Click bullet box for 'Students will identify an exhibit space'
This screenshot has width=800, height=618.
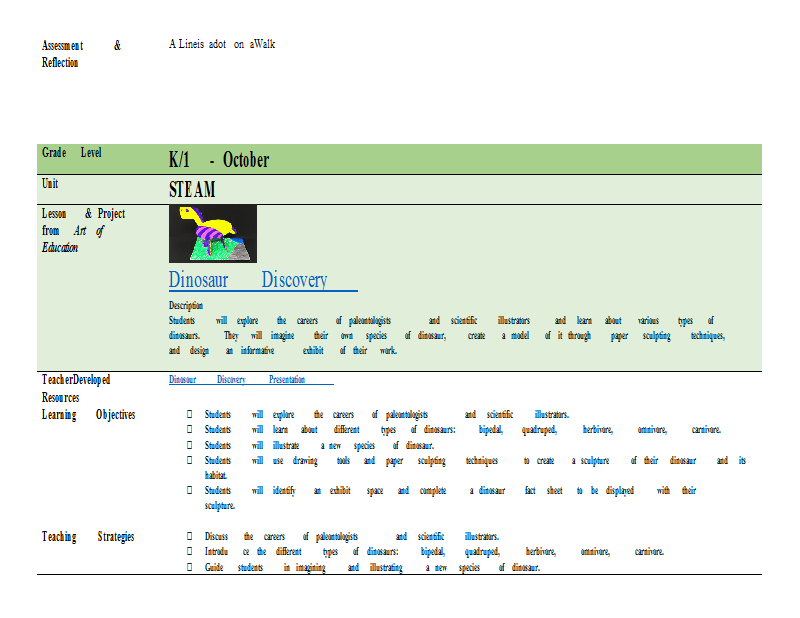(x=190, y=490)
